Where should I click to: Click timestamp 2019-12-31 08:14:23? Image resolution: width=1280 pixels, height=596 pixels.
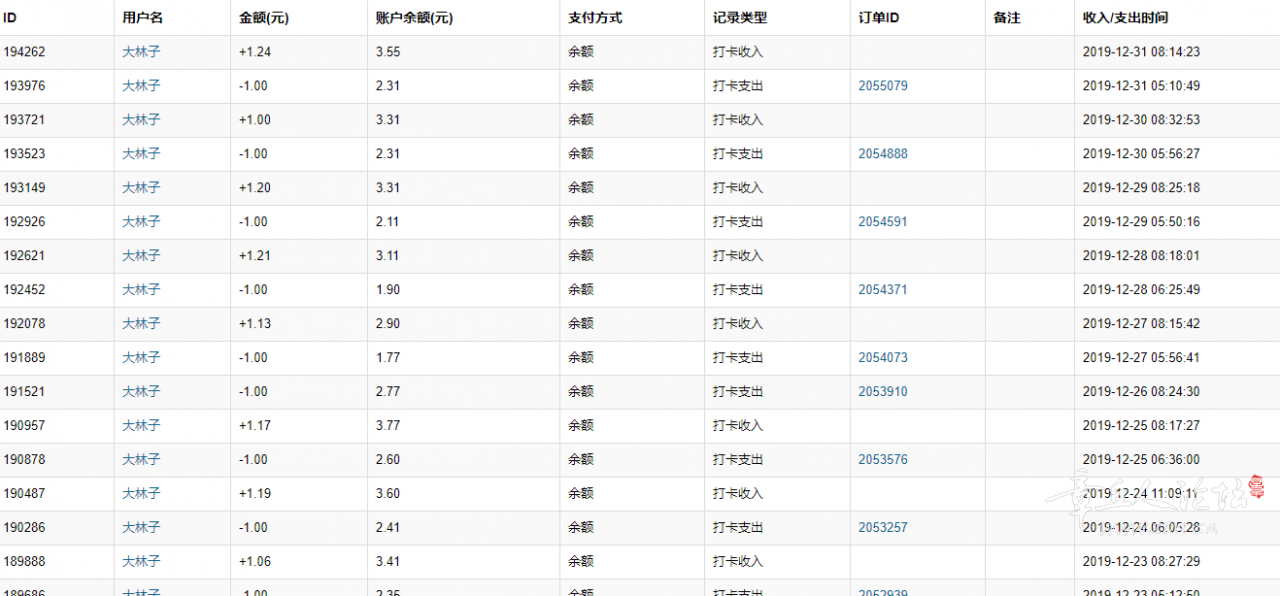point(1141,52)
